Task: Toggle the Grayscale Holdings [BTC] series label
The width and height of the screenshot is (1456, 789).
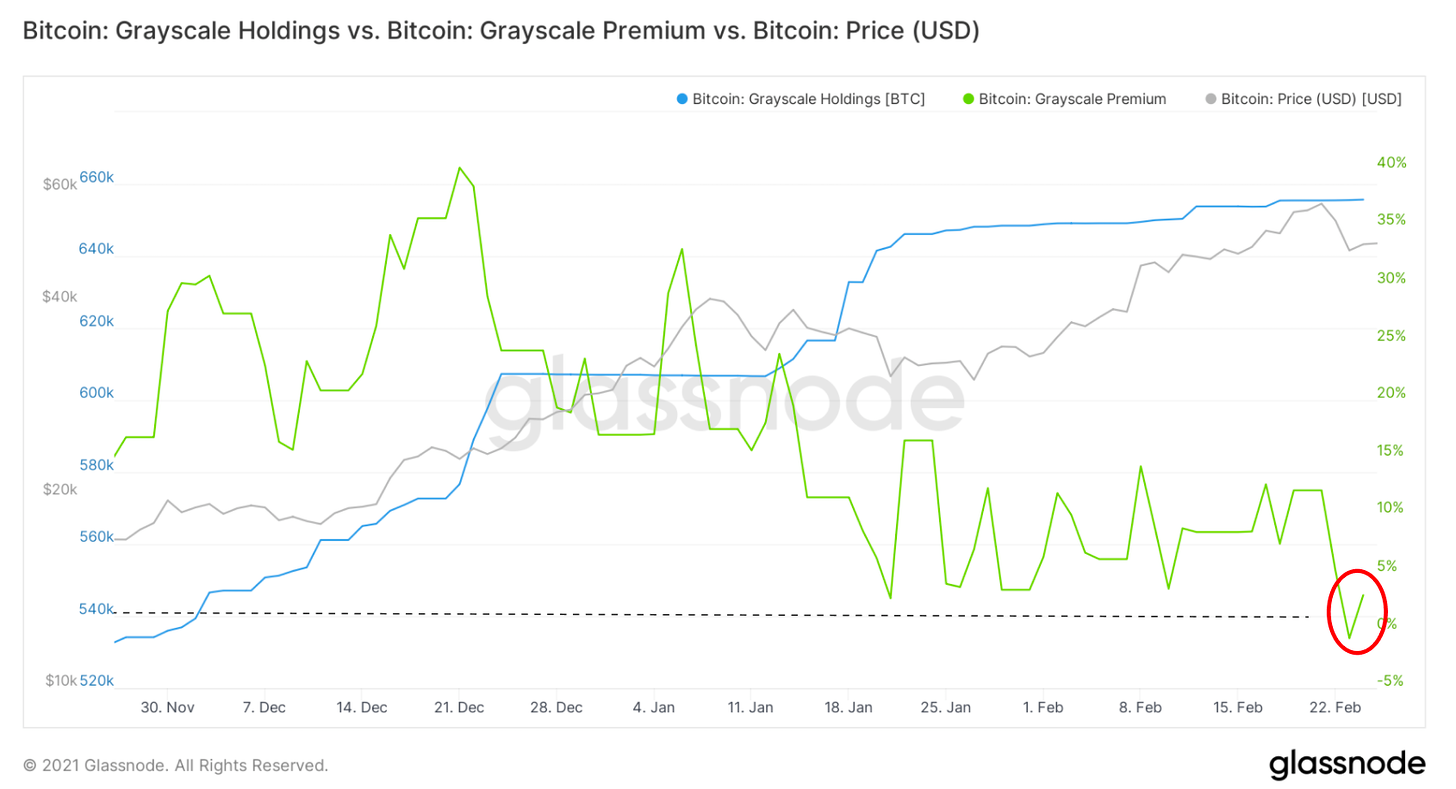Action: click(808, 99)
